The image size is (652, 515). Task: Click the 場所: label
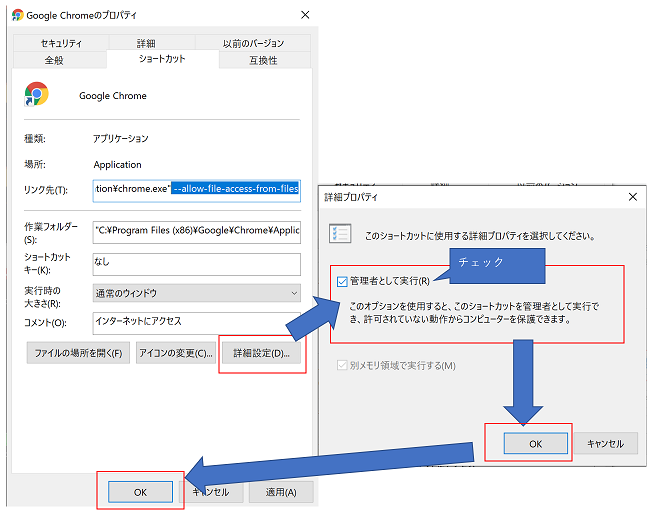click(x=35, y=165)
